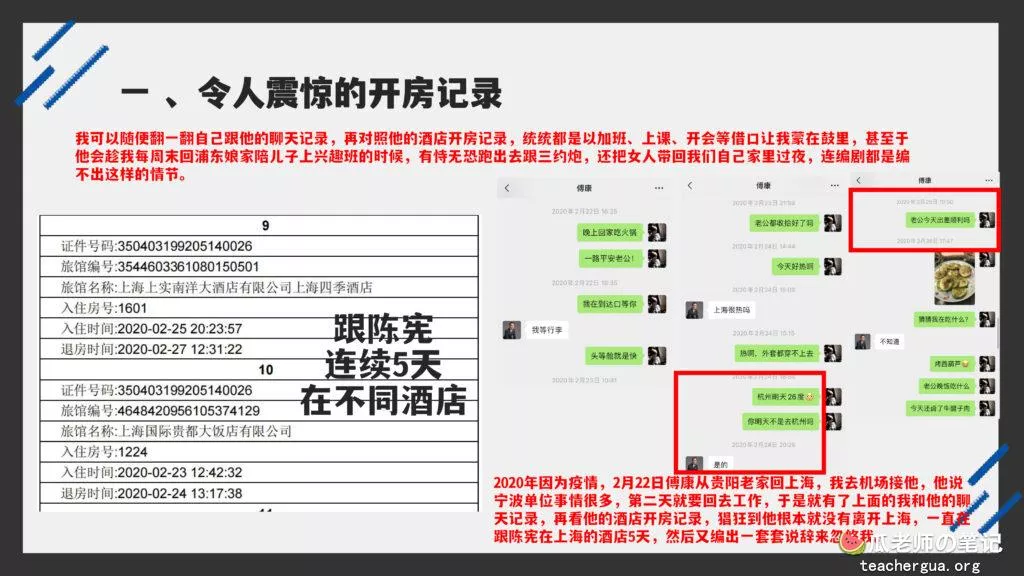
Task: Click the avatar beside the "上海很热吗" message
Action: click(x=692, y=310)
